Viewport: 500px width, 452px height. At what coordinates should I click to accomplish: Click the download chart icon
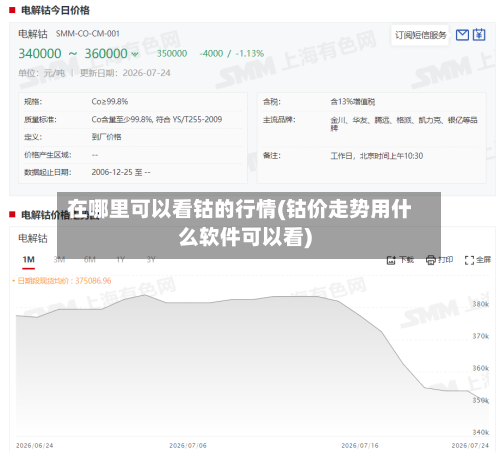[x=391, y=260]
